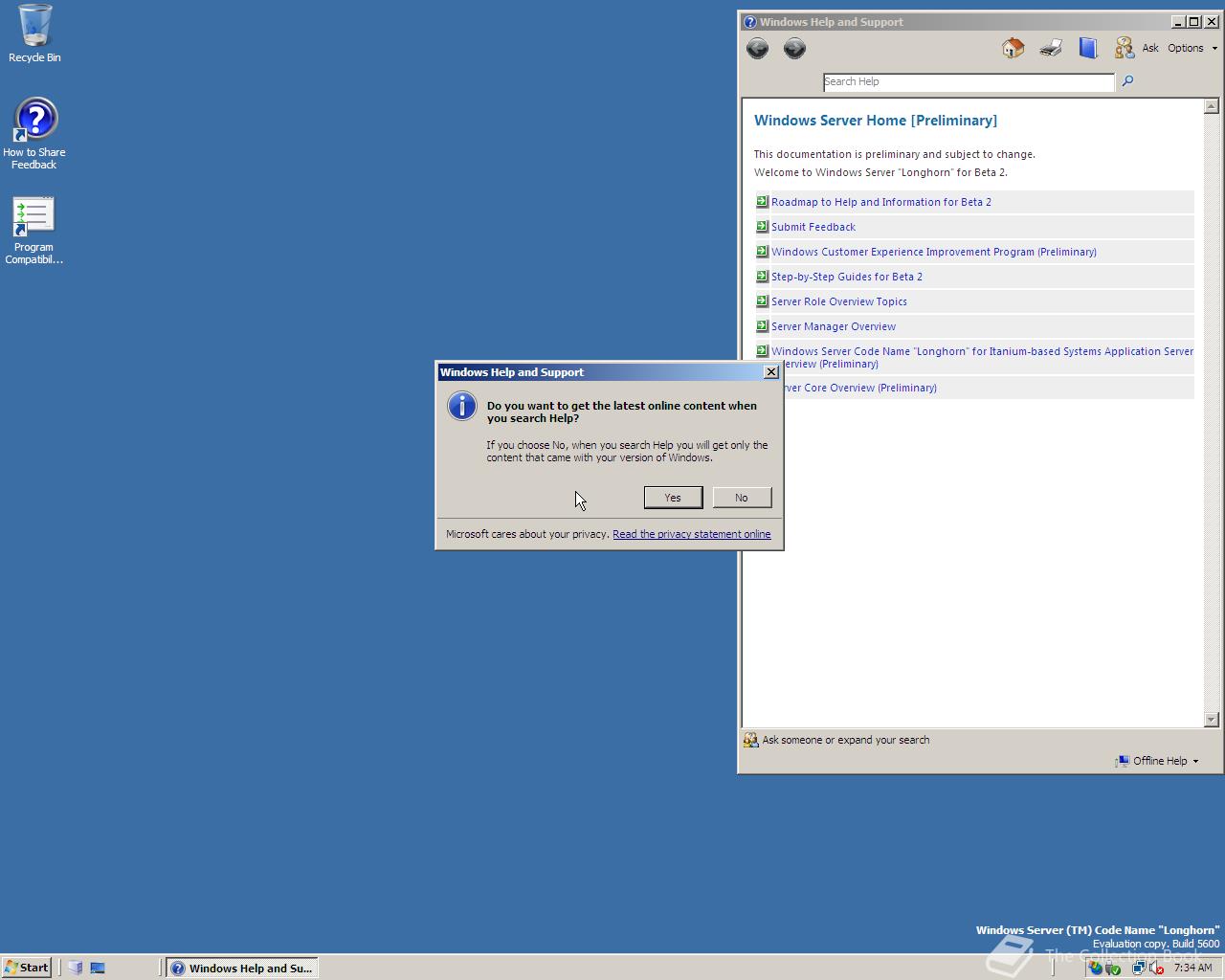
Task: Click Show Desktop quick launch icon
Action: coord(98,968)
